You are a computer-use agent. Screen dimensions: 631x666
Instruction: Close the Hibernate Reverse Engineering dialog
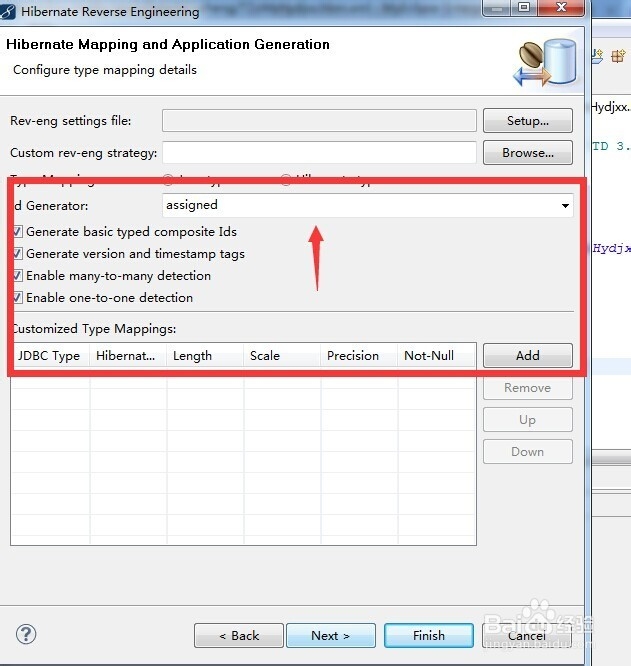pyautogui.click(x=561, y=8)
